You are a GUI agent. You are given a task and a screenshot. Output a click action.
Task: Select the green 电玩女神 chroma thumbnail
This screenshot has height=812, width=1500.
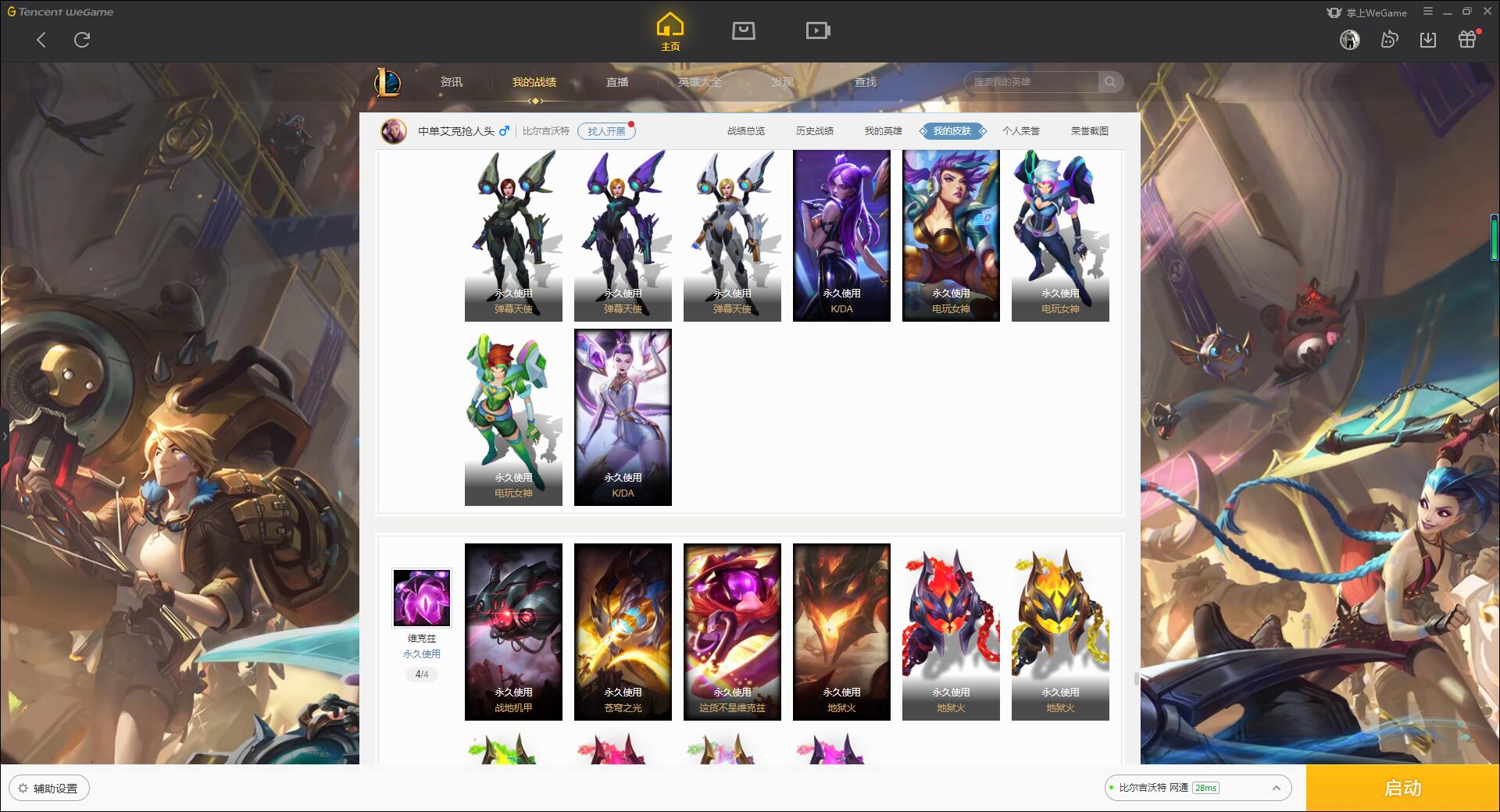(513, 417)
